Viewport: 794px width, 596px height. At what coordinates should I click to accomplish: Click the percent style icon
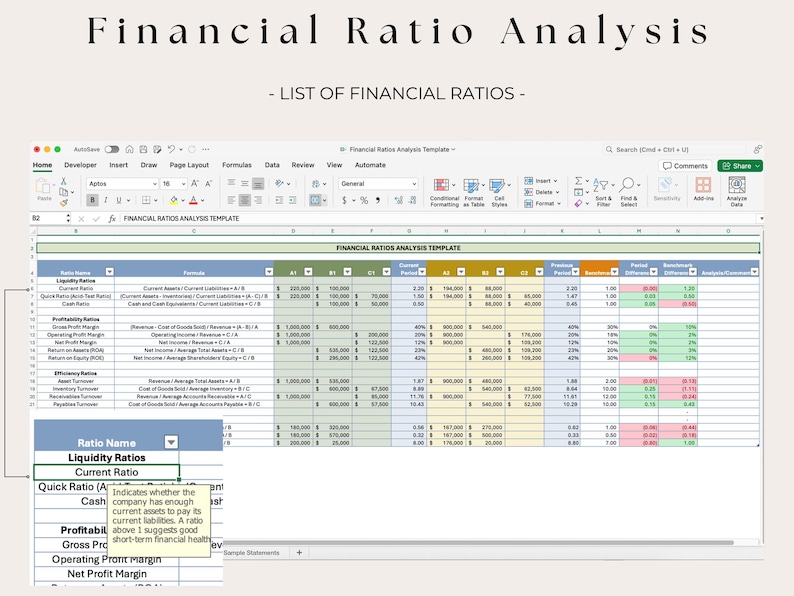pyautogui.click(x=364, y=201)
